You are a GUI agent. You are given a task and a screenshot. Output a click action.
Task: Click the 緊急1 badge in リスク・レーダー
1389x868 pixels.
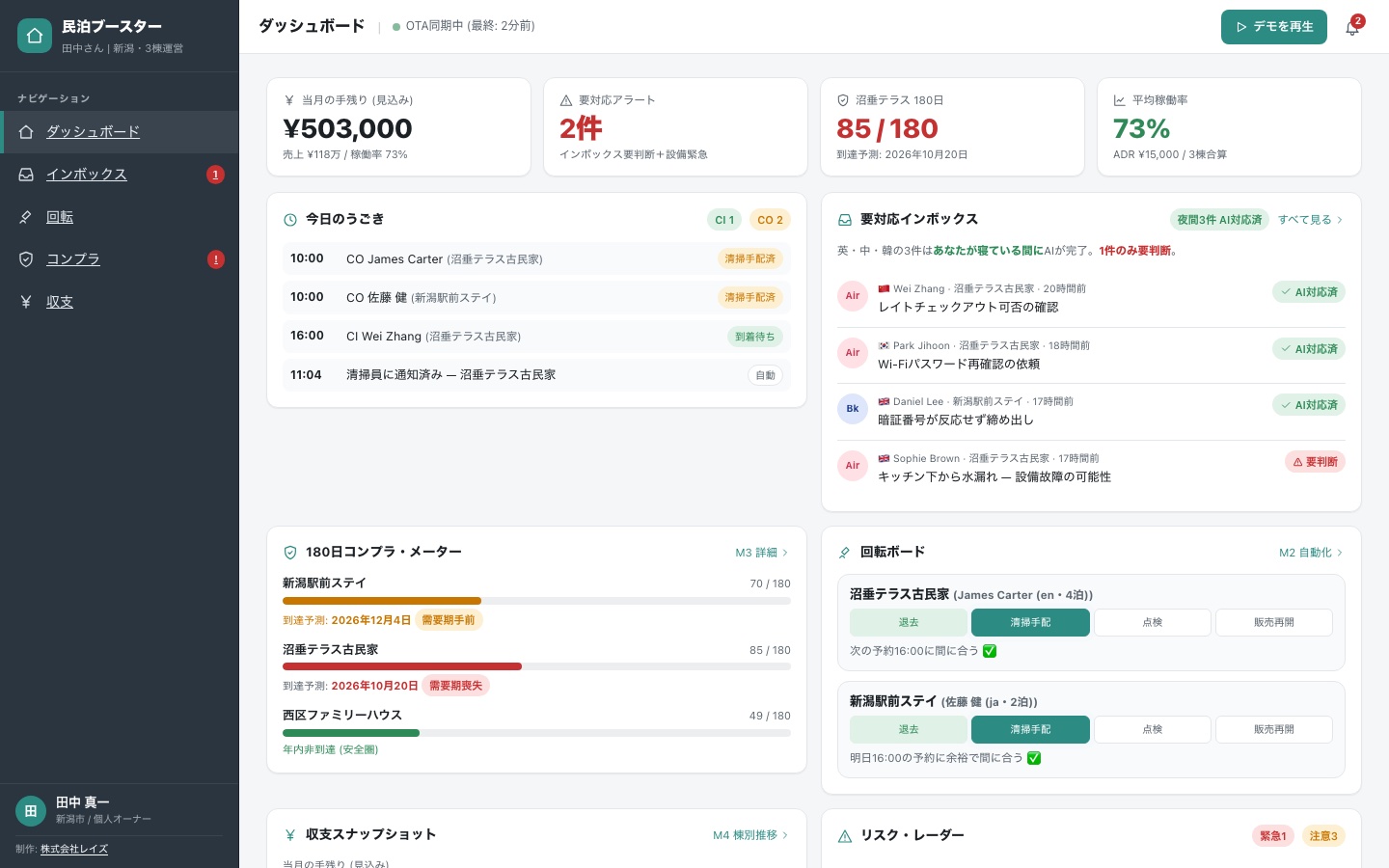(x=1272, y=836)
